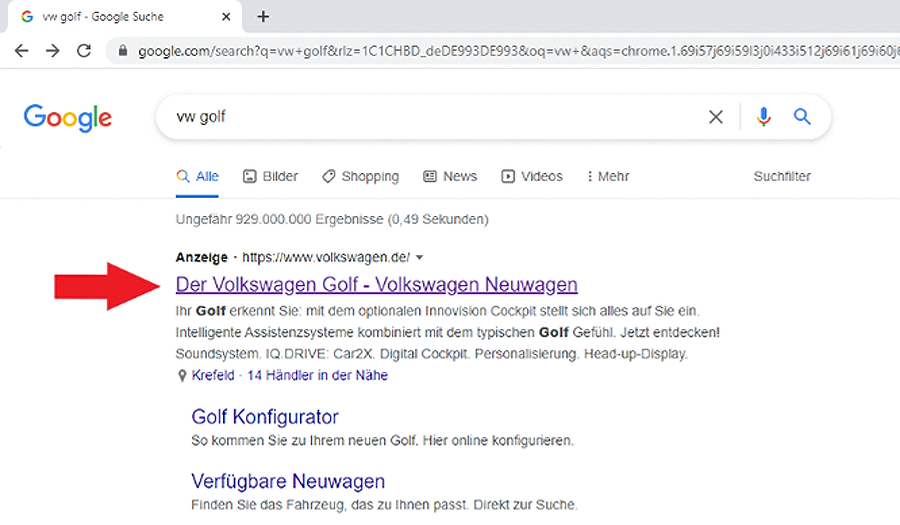The height and width of the screenshot is (525, 900).
Task: Open 'Der Volkswagen Golf - Volkswagen Neuwagen' link
Action: tap(377, 285)
